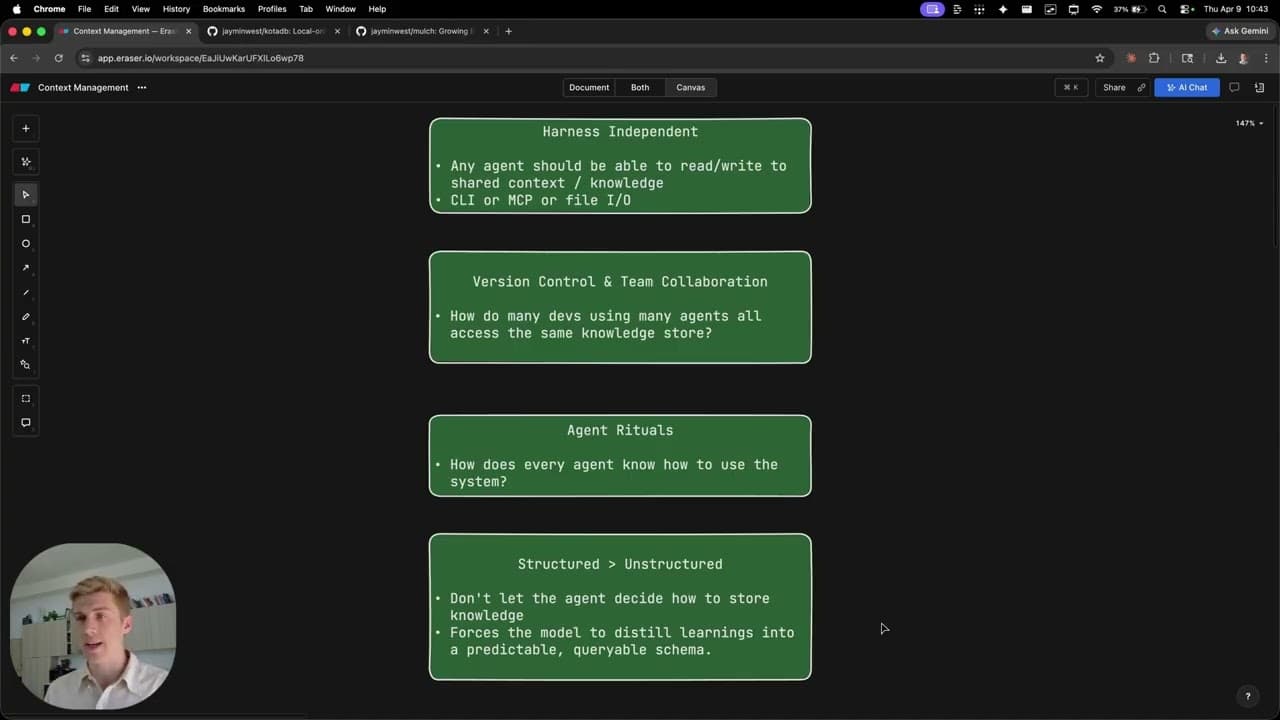1280x720 pixels.
Task: Open the 147% zoom level dropdown
Action: click(1245, 123)
